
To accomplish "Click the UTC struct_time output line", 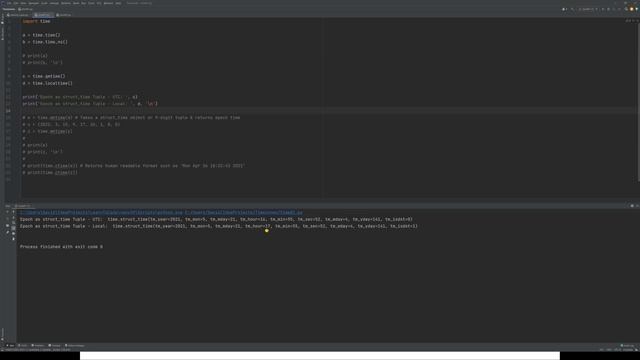I will pos(216,219).
